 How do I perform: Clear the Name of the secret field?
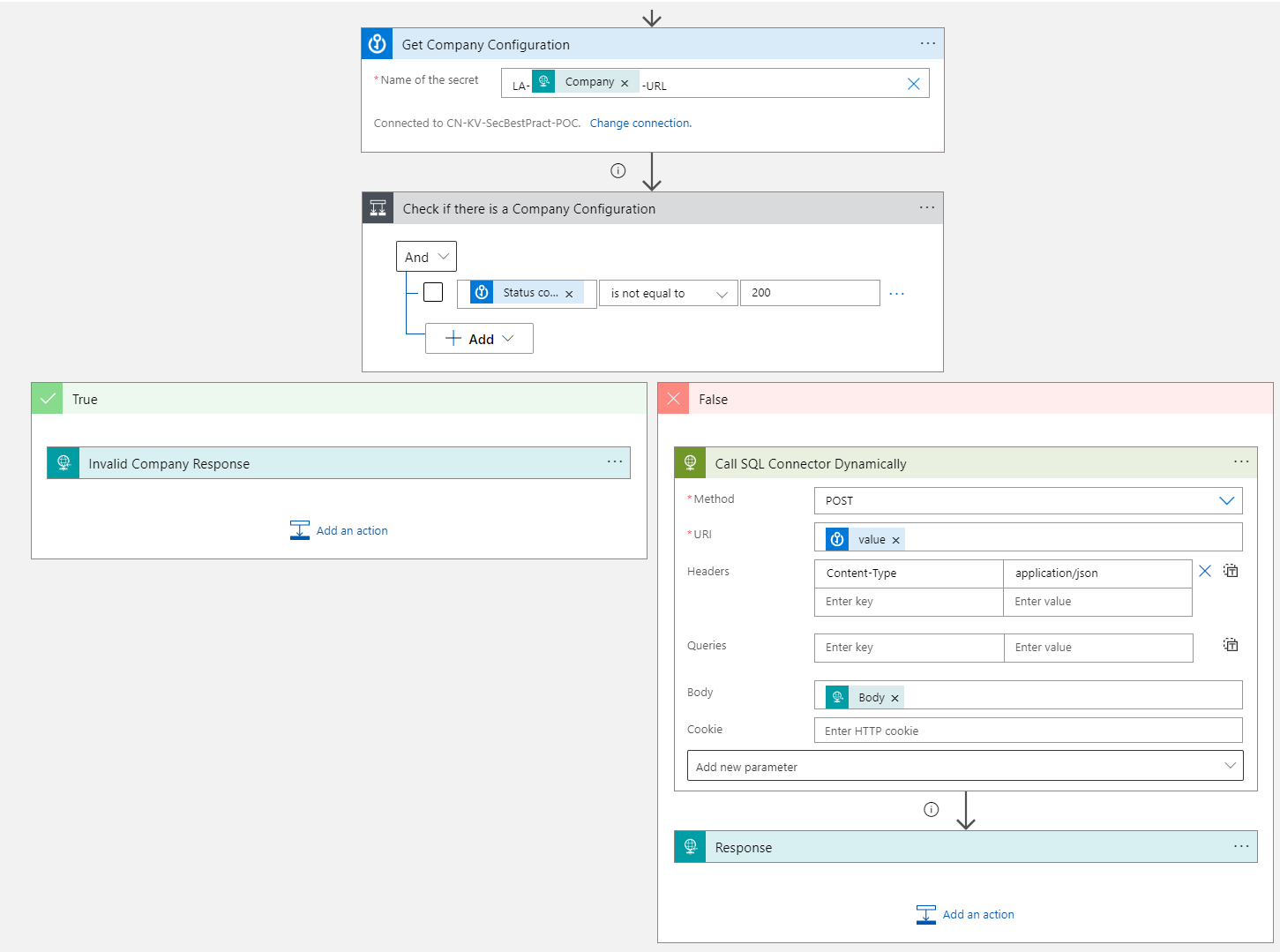tap(914, 84)
